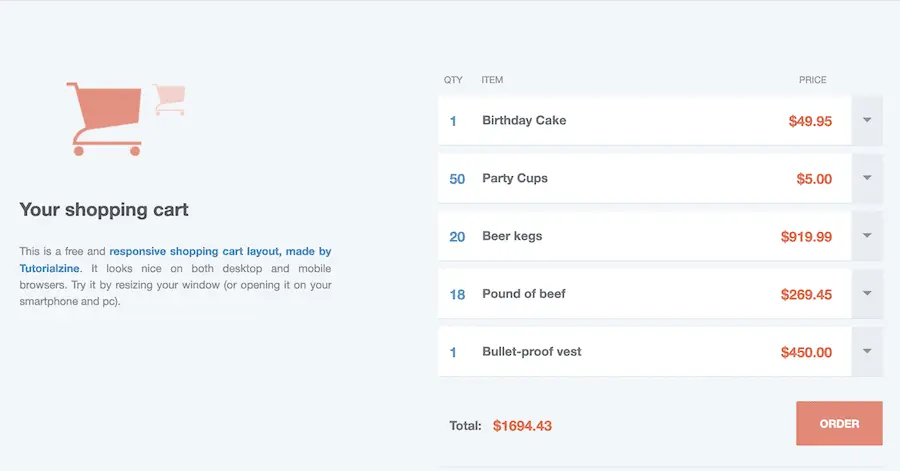Click the Pound of beef quantity 18
This screenshot has width=900, height=471.
pos(457,295)
